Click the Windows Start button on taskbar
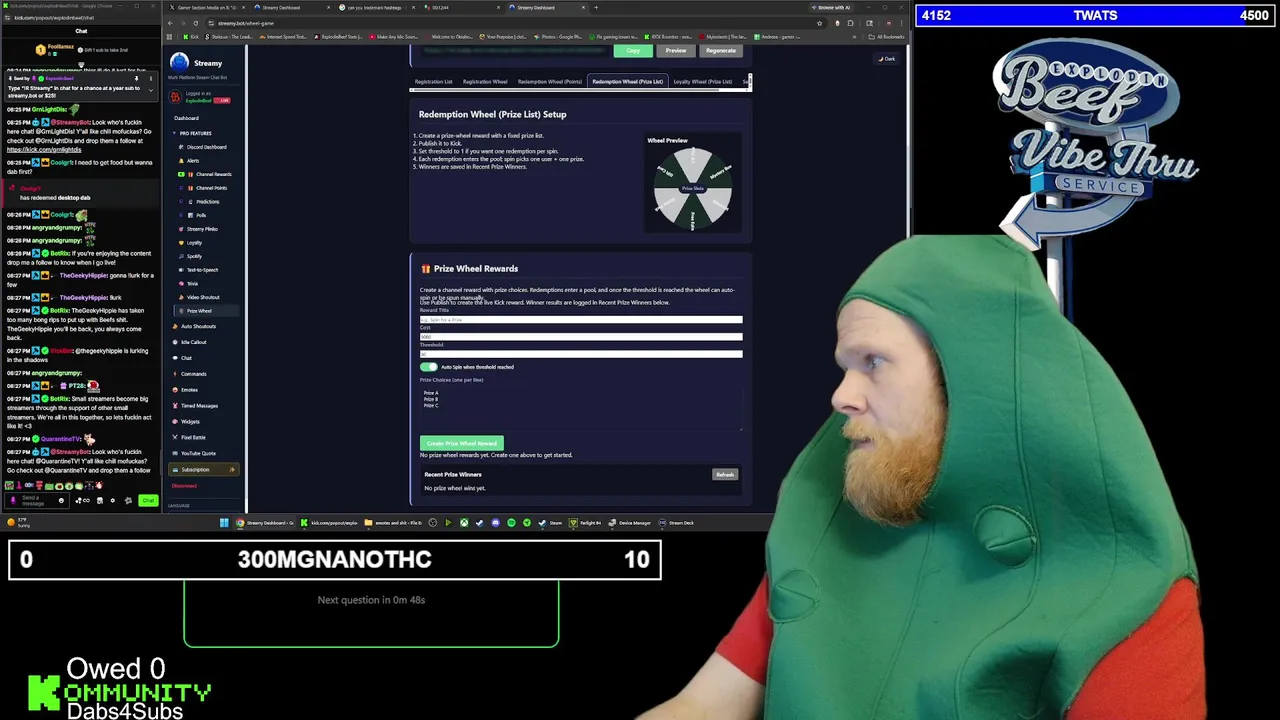Screen dimensions: 1280x720 click(224, 523)
